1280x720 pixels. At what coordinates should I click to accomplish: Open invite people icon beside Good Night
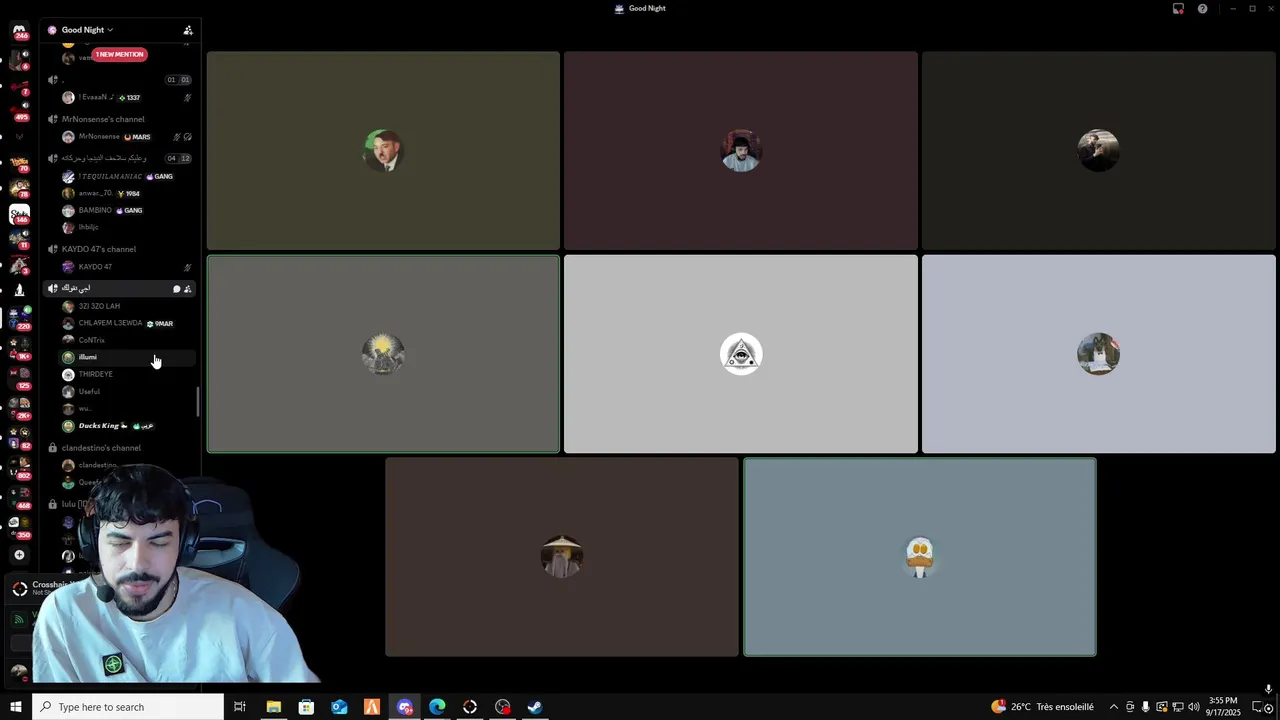188,30
